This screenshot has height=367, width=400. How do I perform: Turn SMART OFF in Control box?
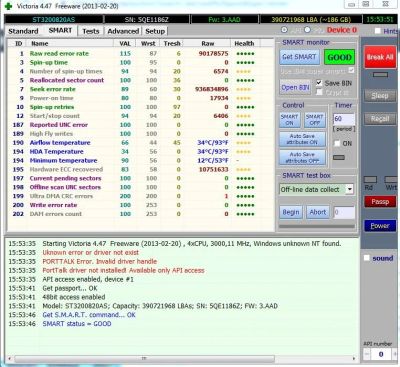[315, 120]
